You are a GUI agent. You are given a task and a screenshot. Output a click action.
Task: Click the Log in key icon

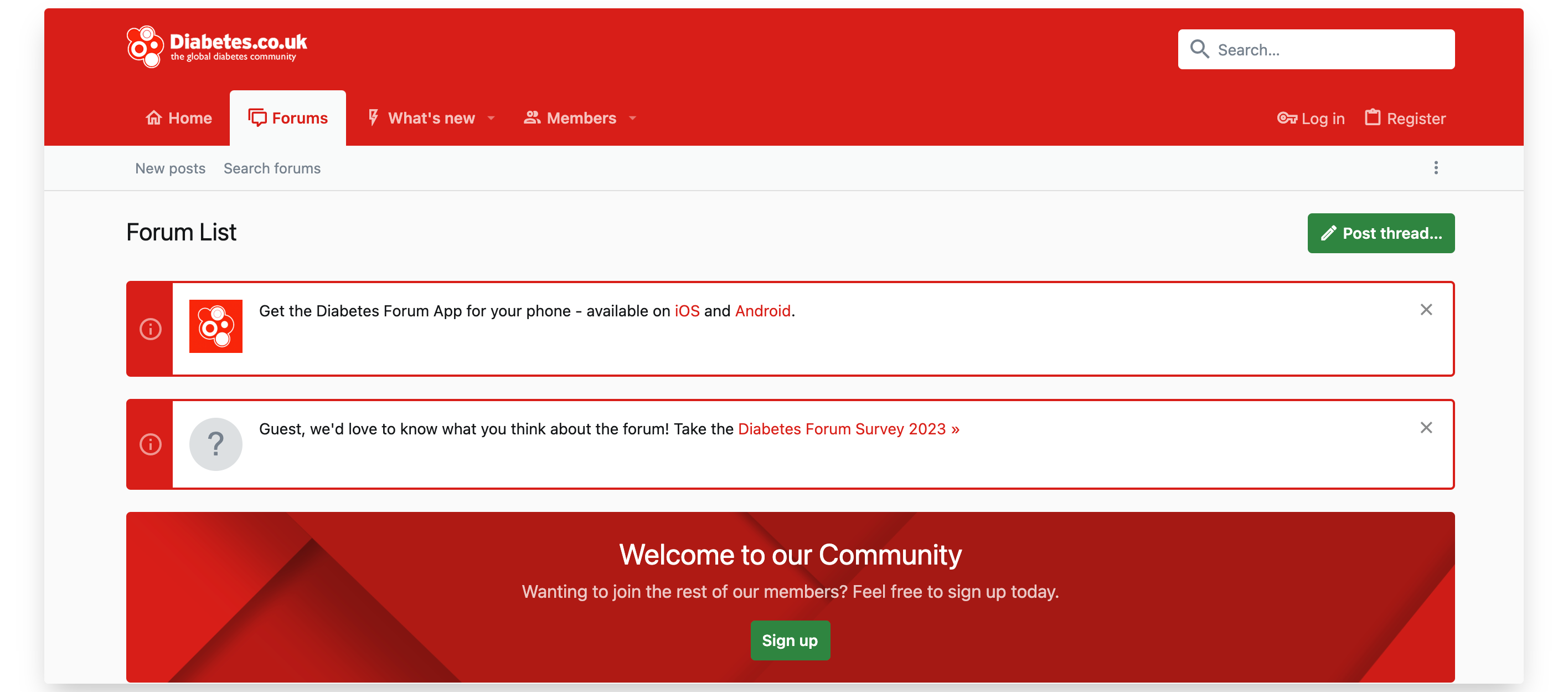1287,117
